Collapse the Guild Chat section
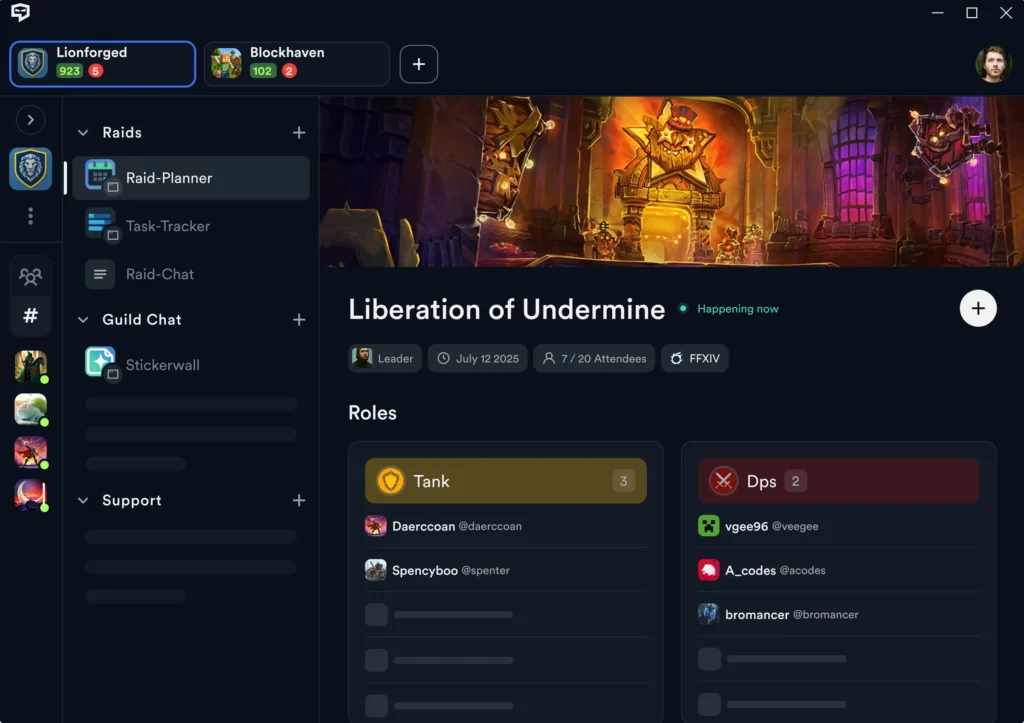 pyautogui.click(x=83, y=319)
